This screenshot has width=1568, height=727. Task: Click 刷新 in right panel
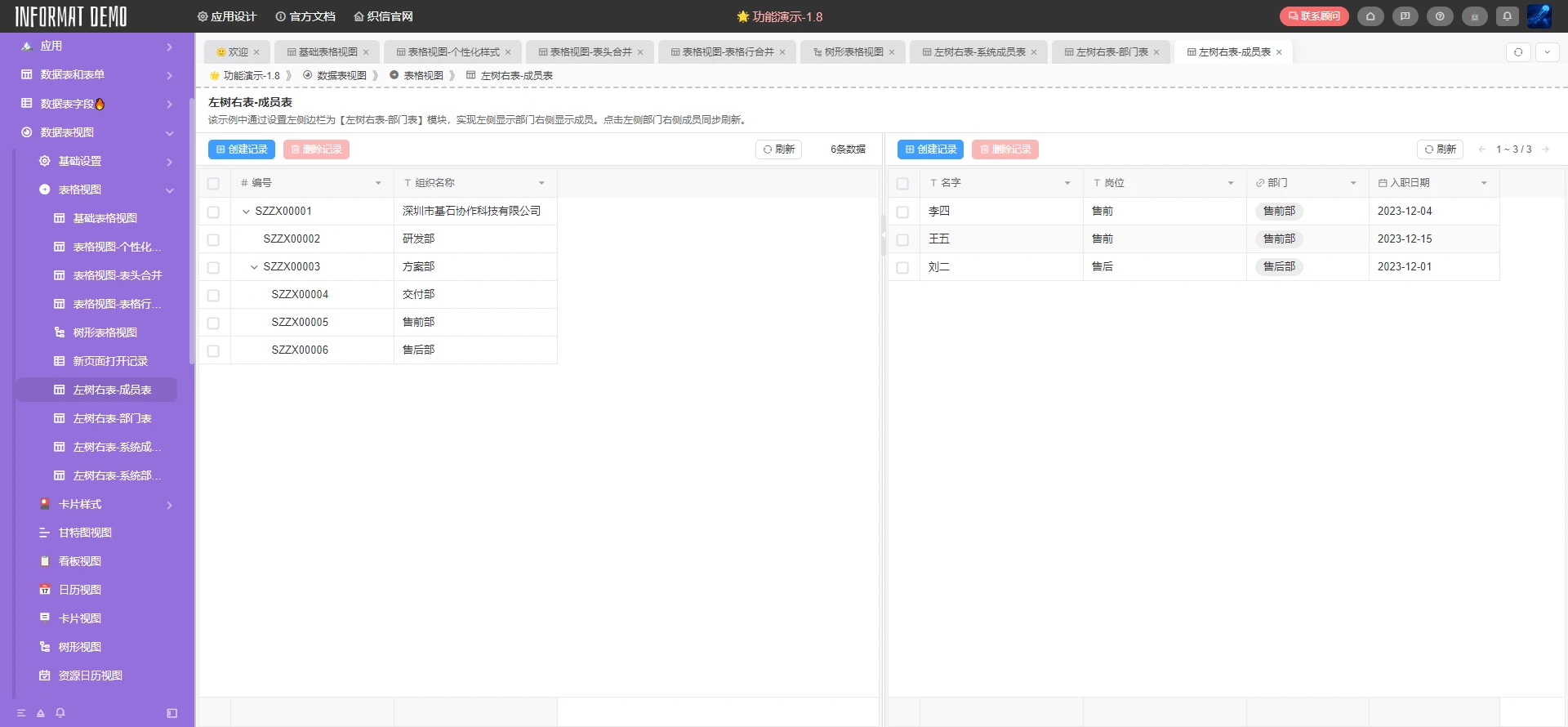point(1440,149)
